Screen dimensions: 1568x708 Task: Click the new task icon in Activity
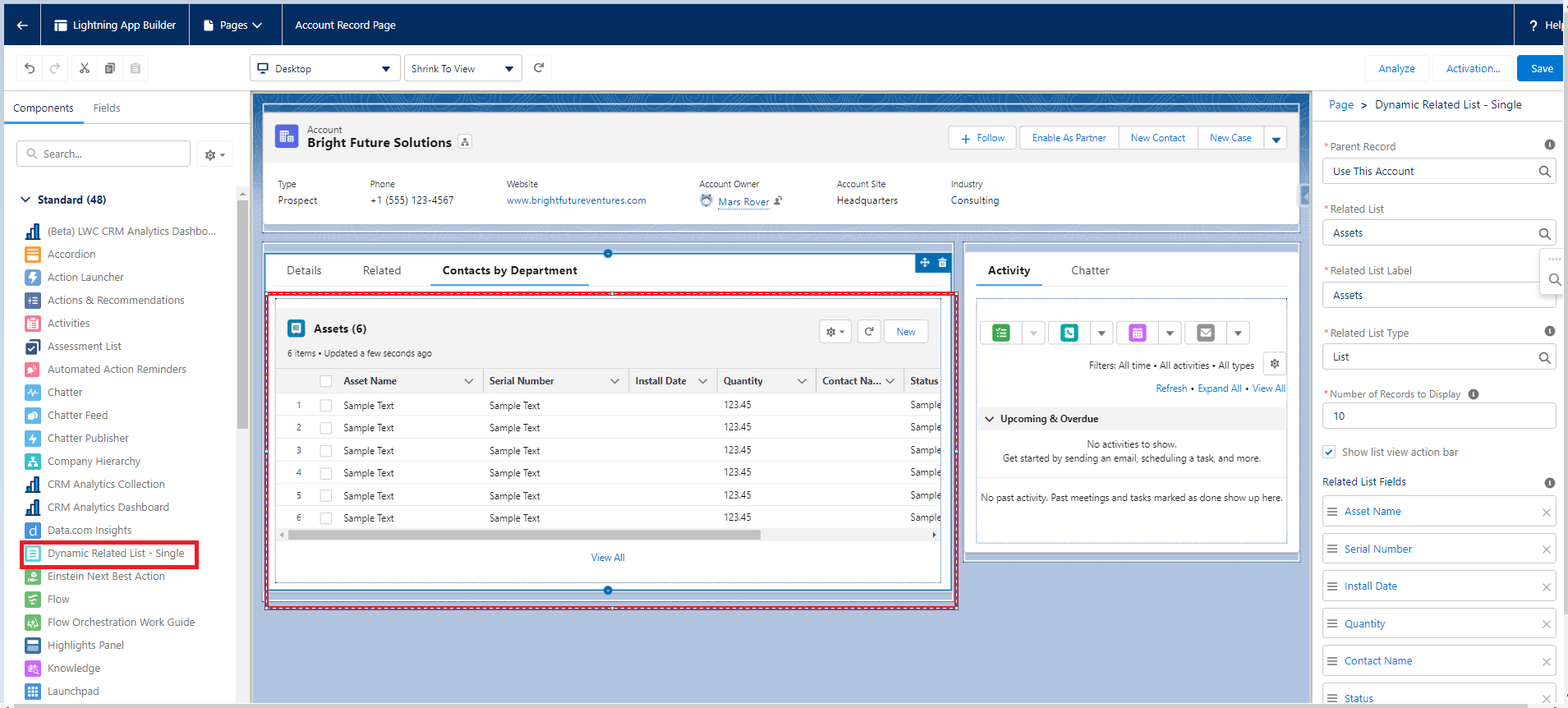coord(1001,333)
